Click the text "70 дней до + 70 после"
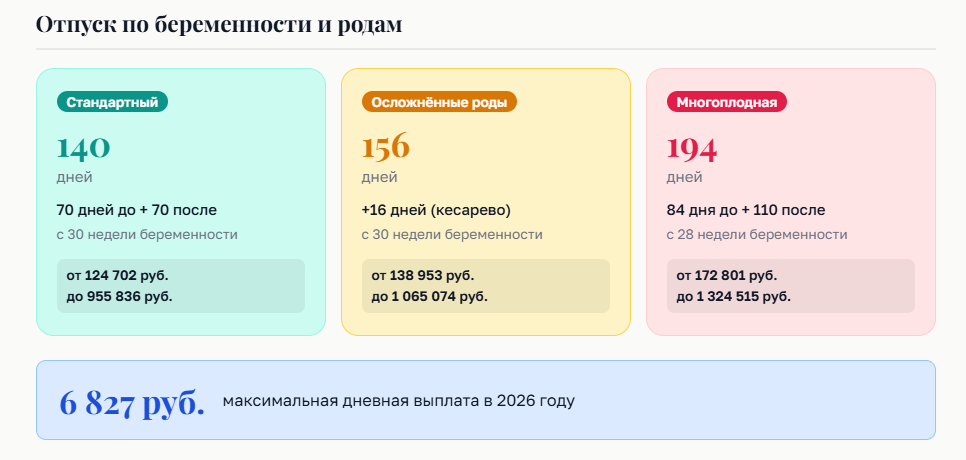The height and width of the screenshot is (460, 966). 136,210
